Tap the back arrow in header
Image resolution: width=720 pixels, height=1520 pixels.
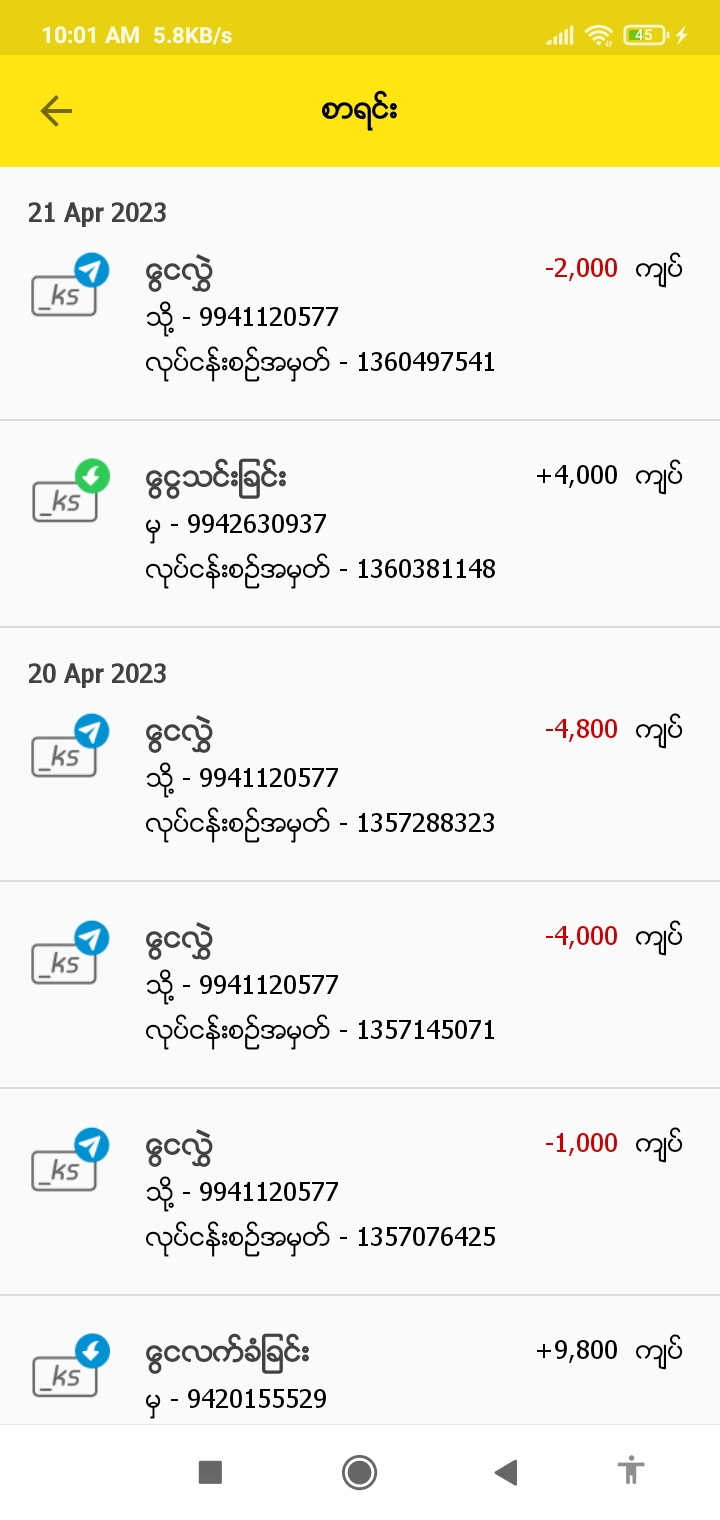(56, 111)
